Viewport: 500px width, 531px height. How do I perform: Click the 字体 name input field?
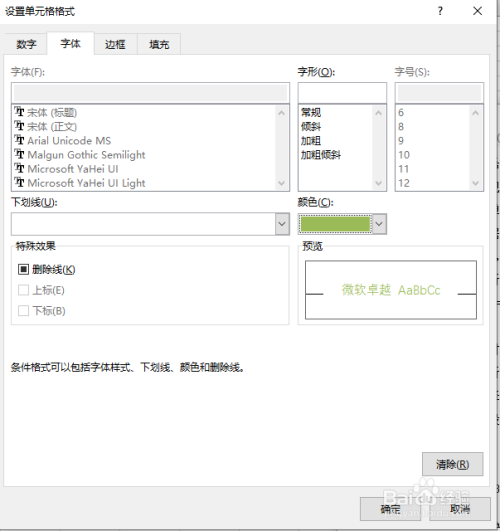[x=150, y=92]
